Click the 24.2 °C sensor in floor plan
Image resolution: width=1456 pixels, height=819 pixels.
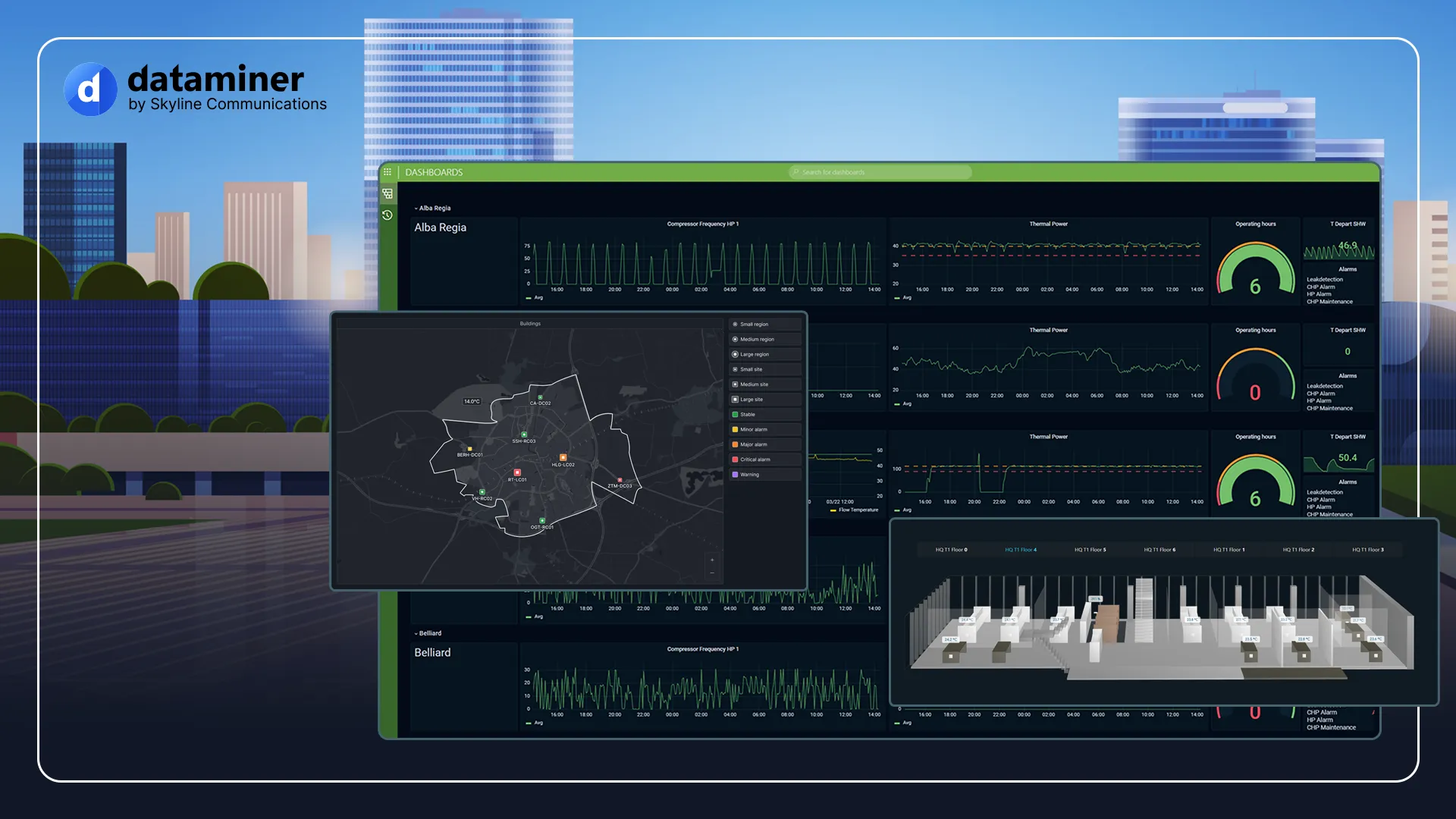(949, 639)
